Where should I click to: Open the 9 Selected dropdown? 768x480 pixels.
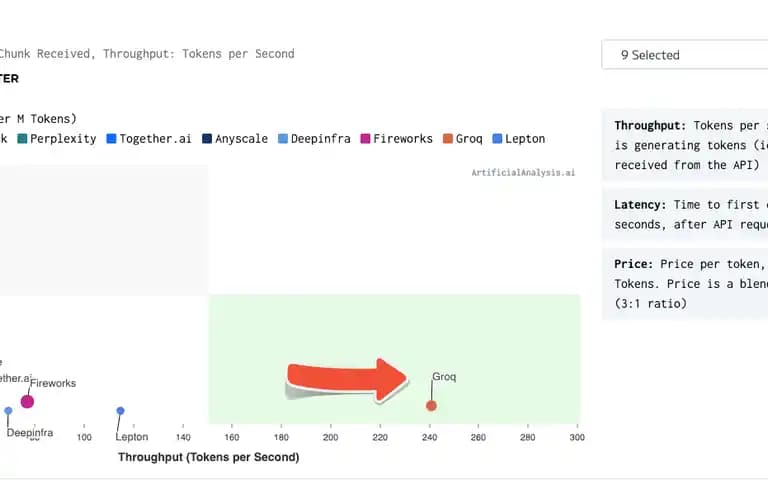[685, 55]
